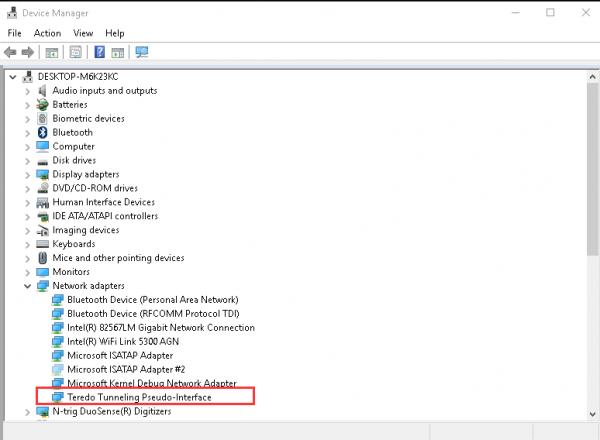Select Teredo Tunneling Pseudo-Interface

[x=139, y=398]
